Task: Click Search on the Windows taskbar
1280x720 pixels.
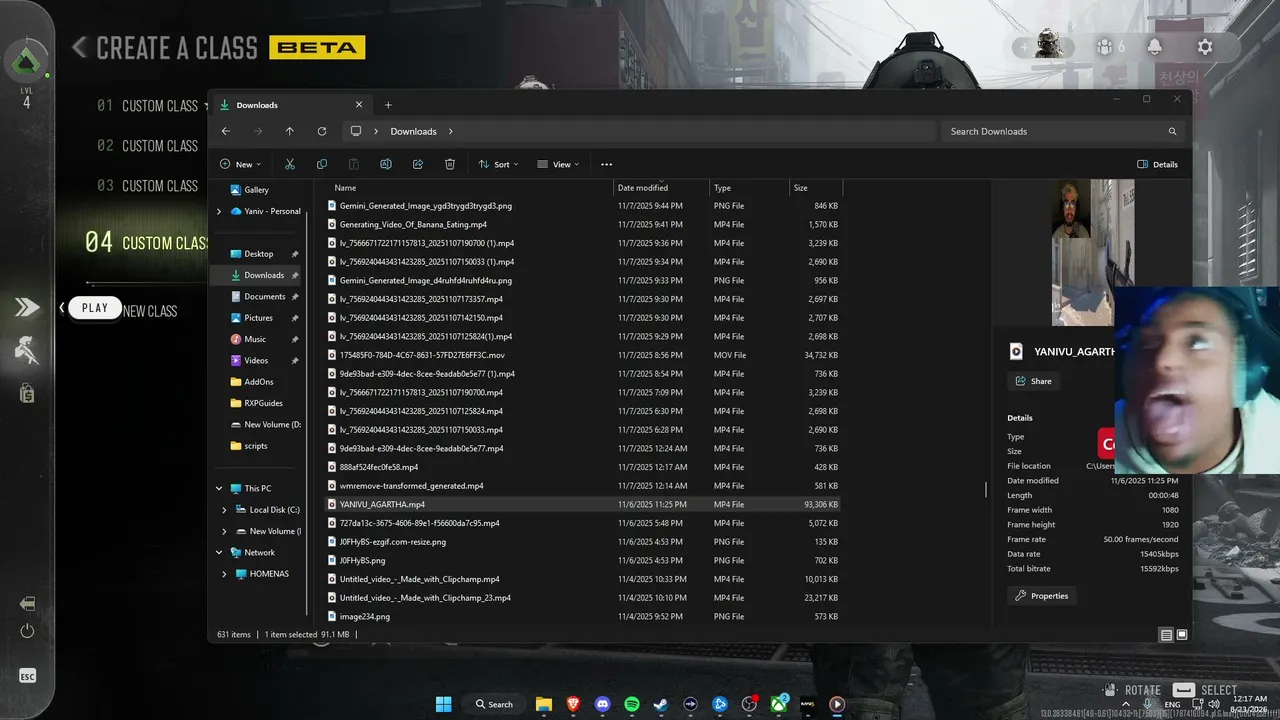Action: 494,704
